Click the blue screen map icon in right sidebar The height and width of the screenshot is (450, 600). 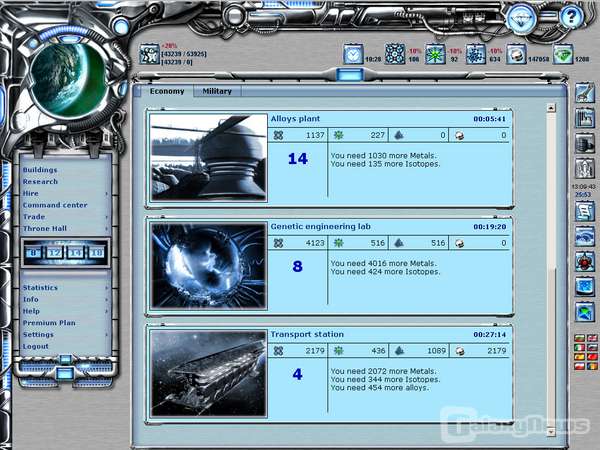(585, 287)
